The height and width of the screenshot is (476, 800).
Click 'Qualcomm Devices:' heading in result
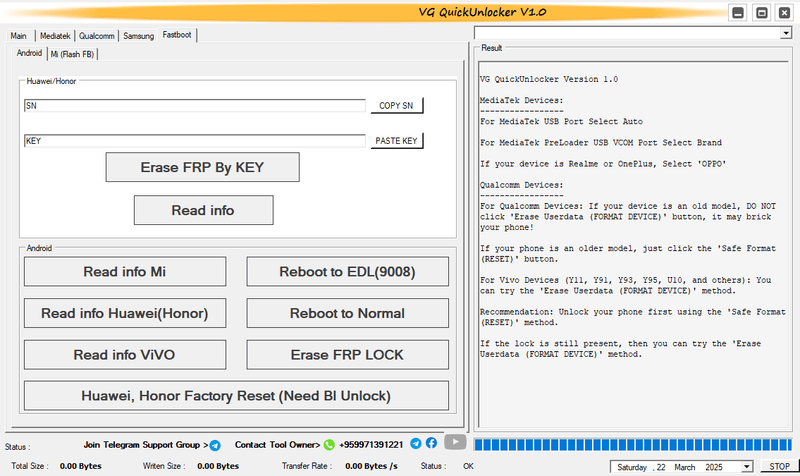[x=521, y=185]
